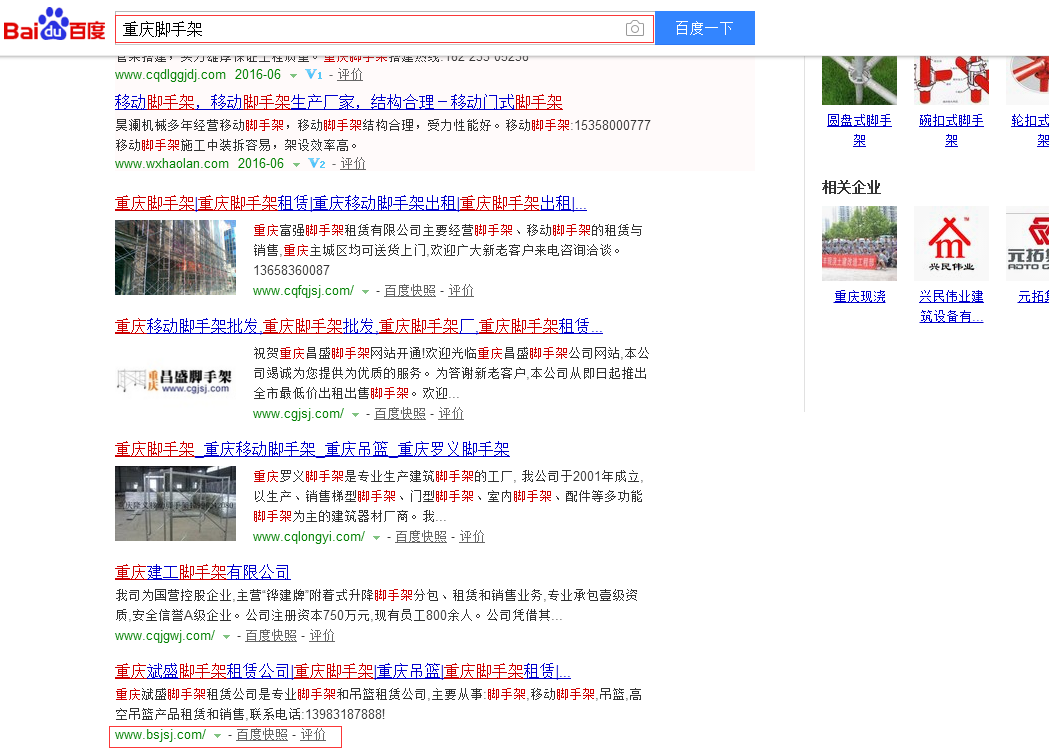Image resolution: width=1049 pixels, height=750 pixels.
Task: Expand dropdown arrow next to www.cqlongyi.com
Action: [x=376, y=538]
